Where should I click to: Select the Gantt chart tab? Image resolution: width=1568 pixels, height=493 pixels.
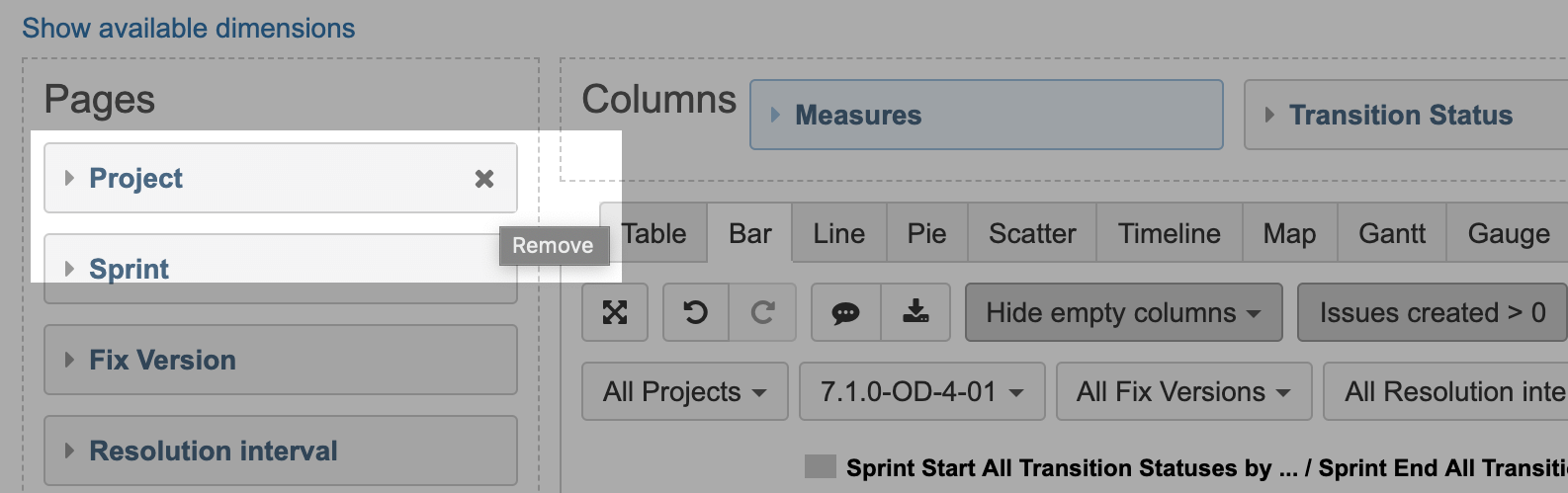[x=1392, y=233]
